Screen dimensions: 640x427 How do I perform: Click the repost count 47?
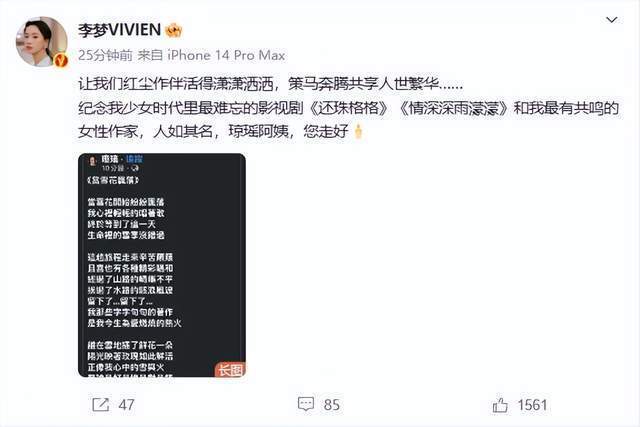(x=127, y=405)
